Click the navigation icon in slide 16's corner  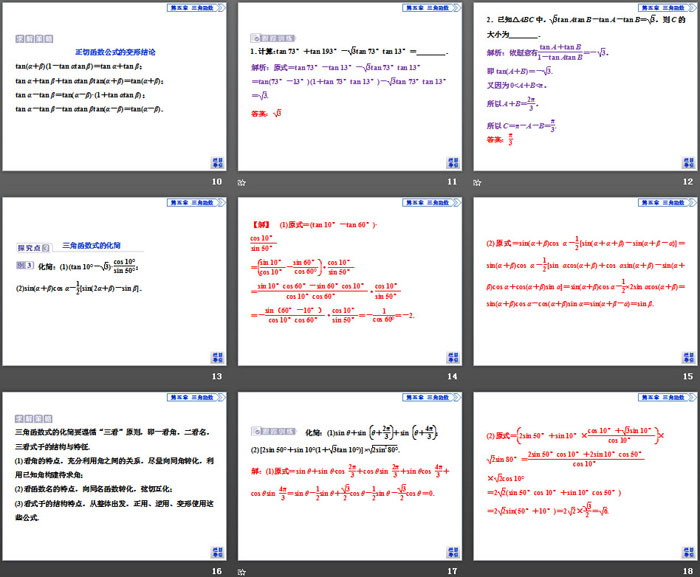point(217,552)
